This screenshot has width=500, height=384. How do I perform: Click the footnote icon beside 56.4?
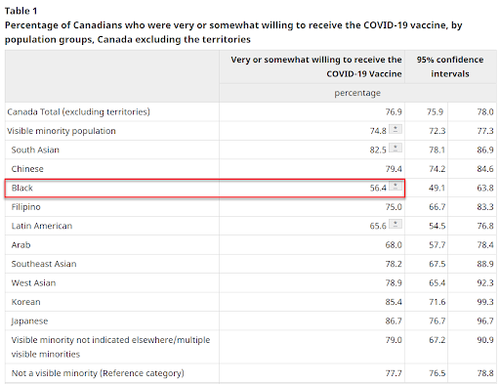pos(396,186)
